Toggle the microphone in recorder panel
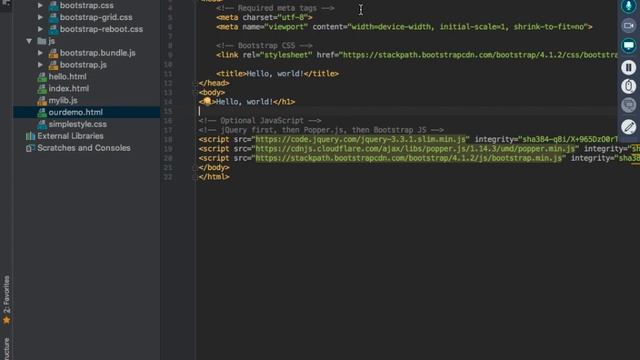Image resolution: width=640 pixels, height=360 pixels. coord(629,6)
